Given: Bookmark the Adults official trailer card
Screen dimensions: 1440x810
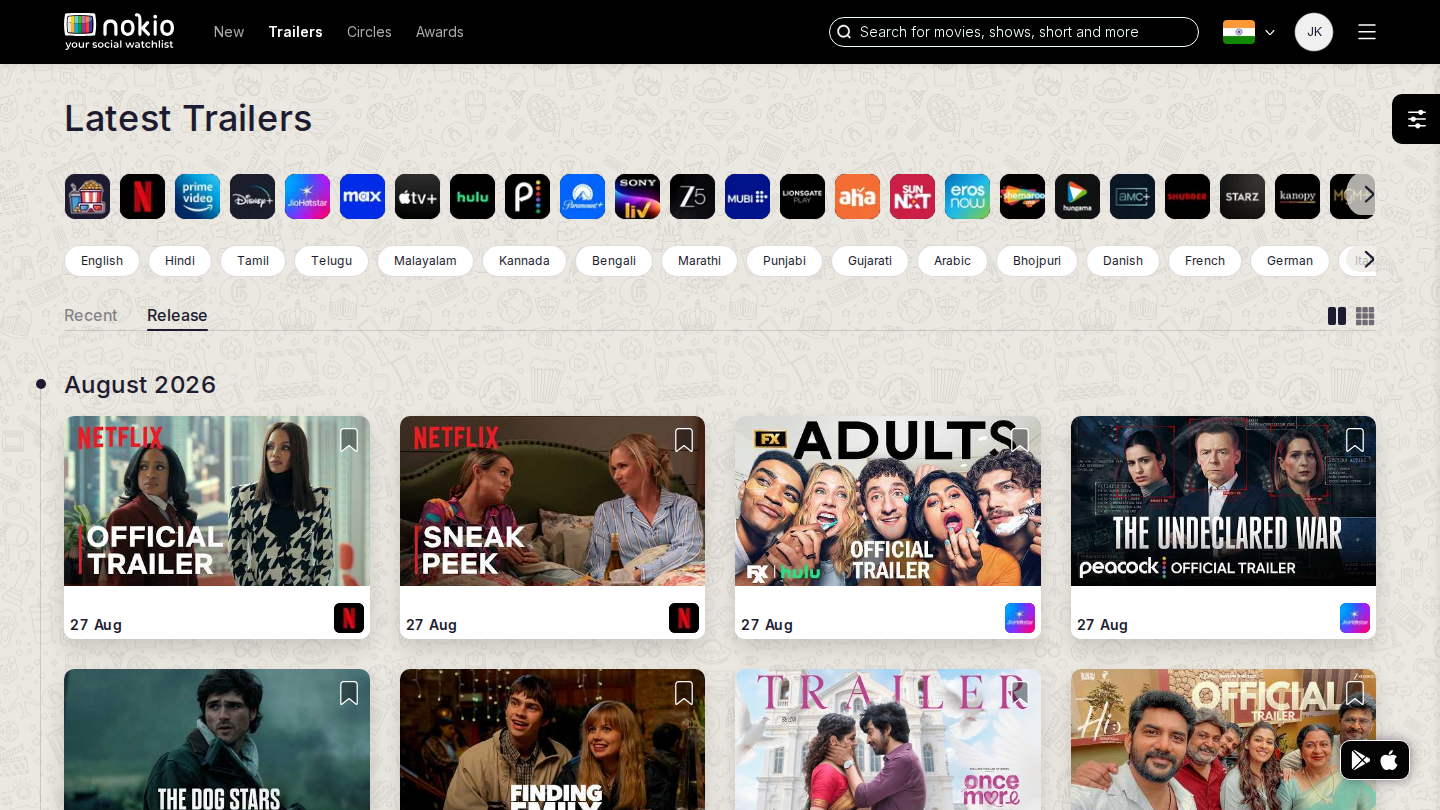Looking at the screenshot, I should (x=1020, y=440).
